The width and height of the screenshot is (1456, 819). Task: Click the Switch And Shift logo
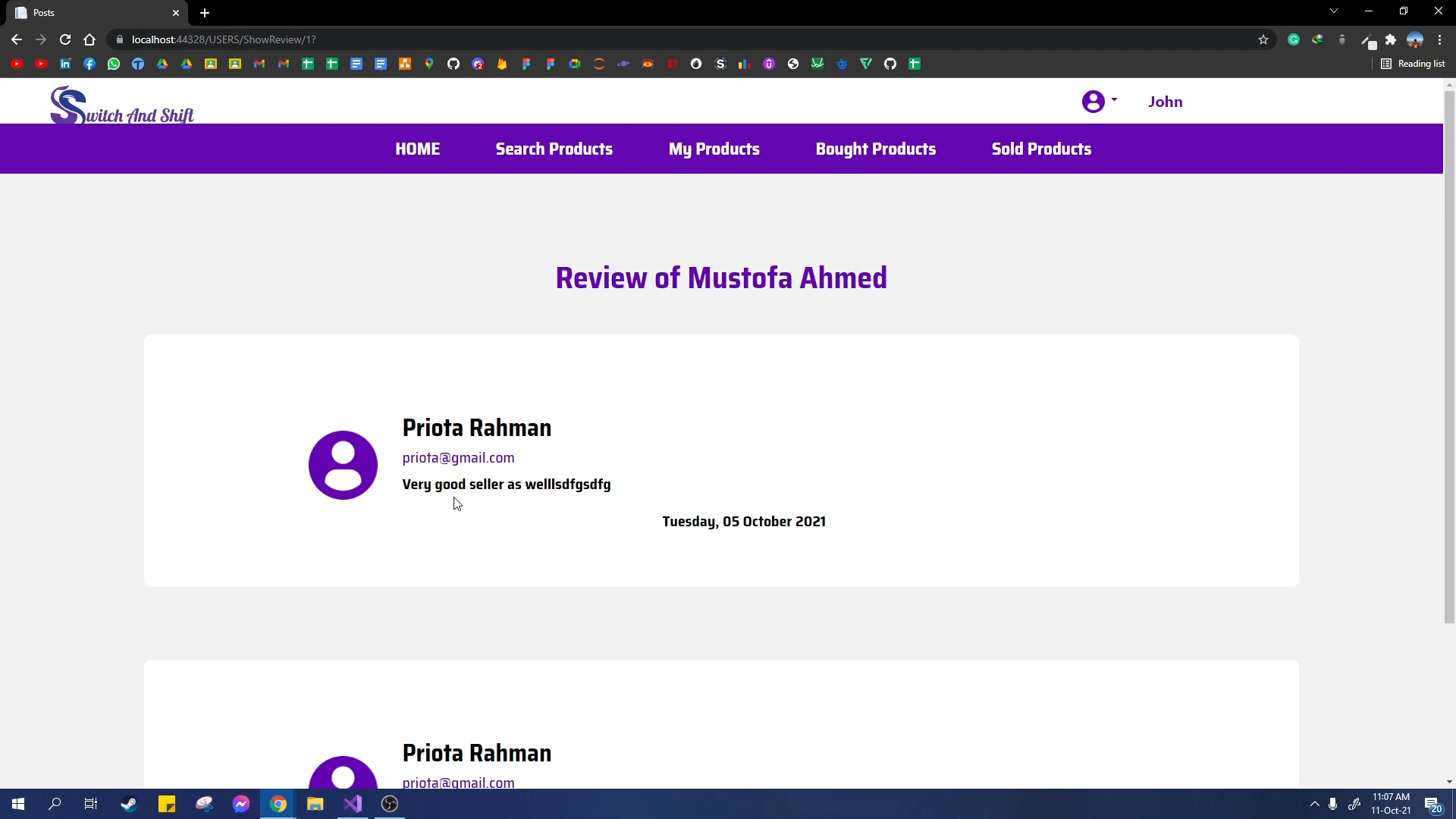click(121, 105)
